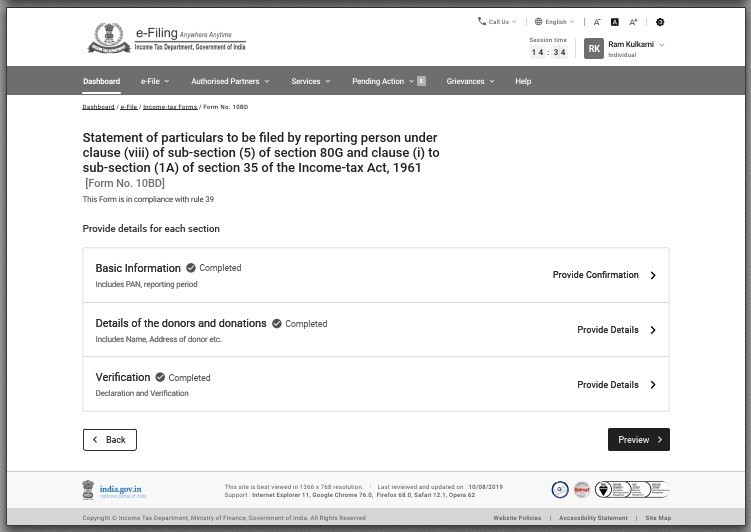Open the Call Us dropdown
This screenshot has height=532, width=751.
497,22
